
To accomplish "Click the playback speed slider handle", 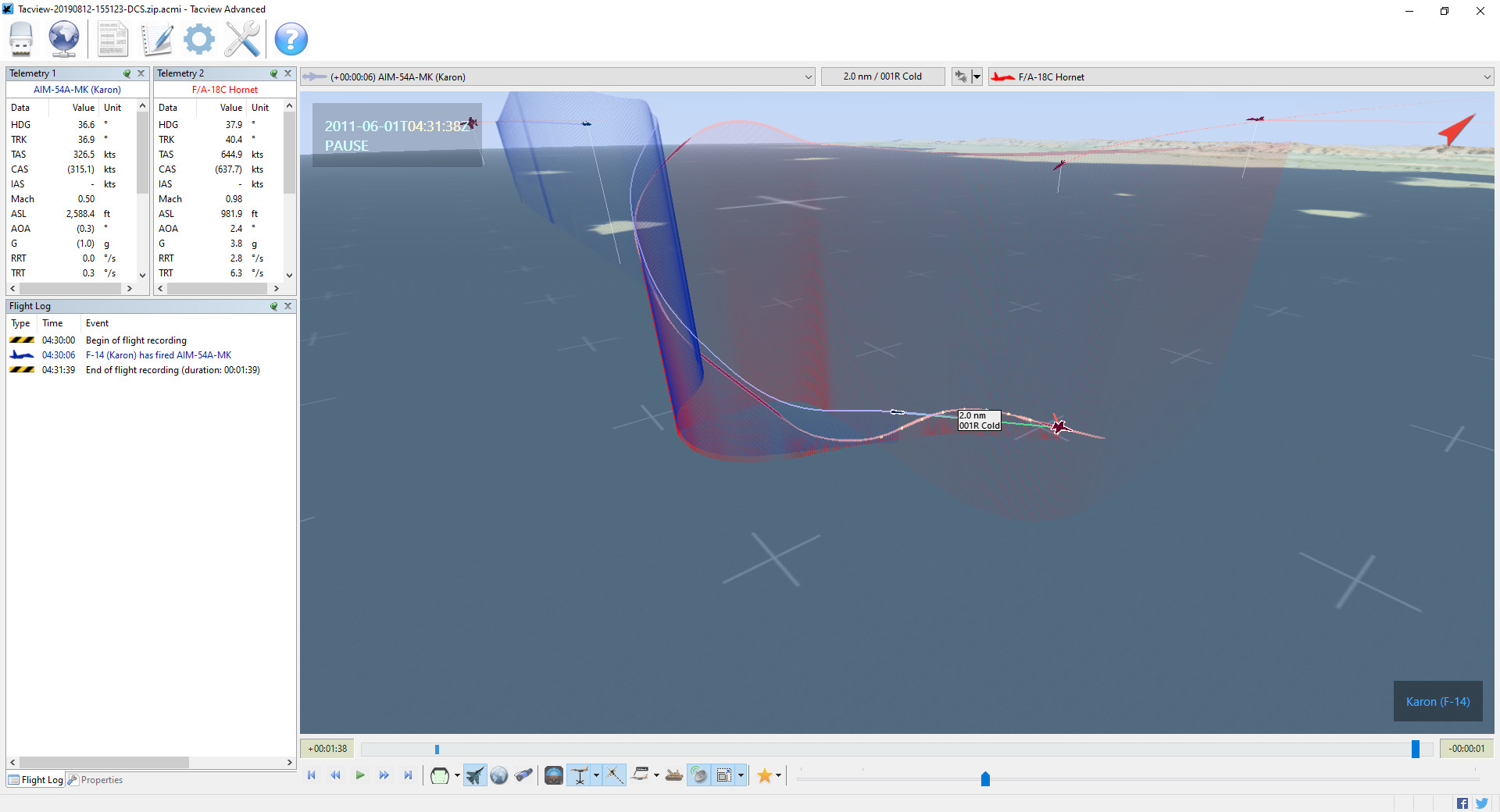I will pyautogui.click(x=985, y=778).
